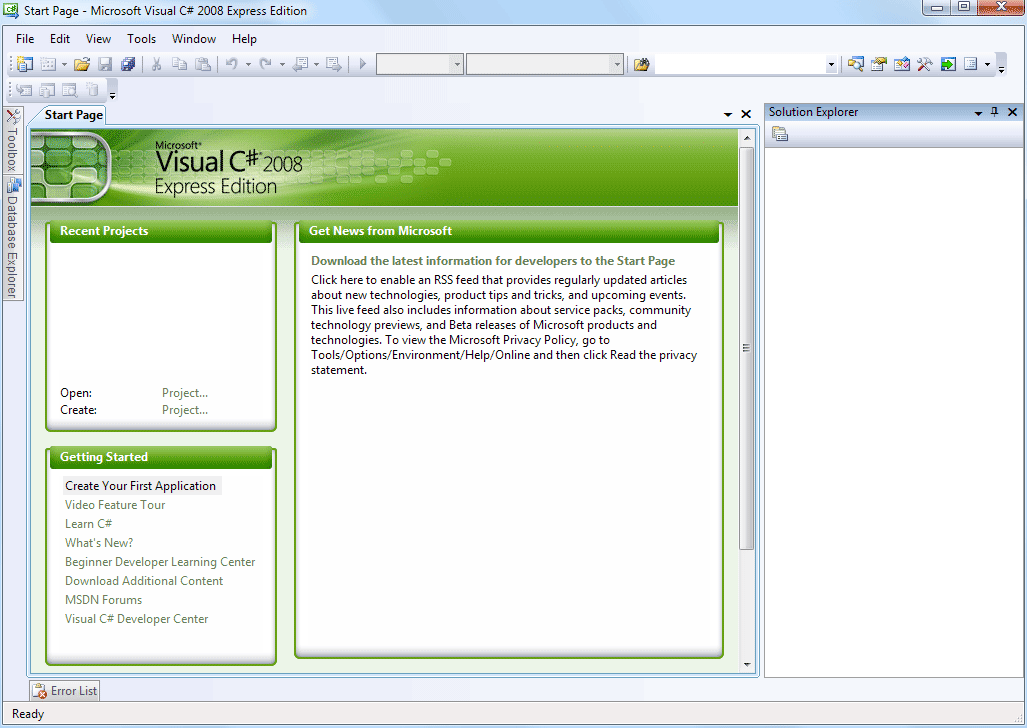This screenshot has height=728, width=1027.
Task: Click Create Your First Application link
Action: pos(141,486)
